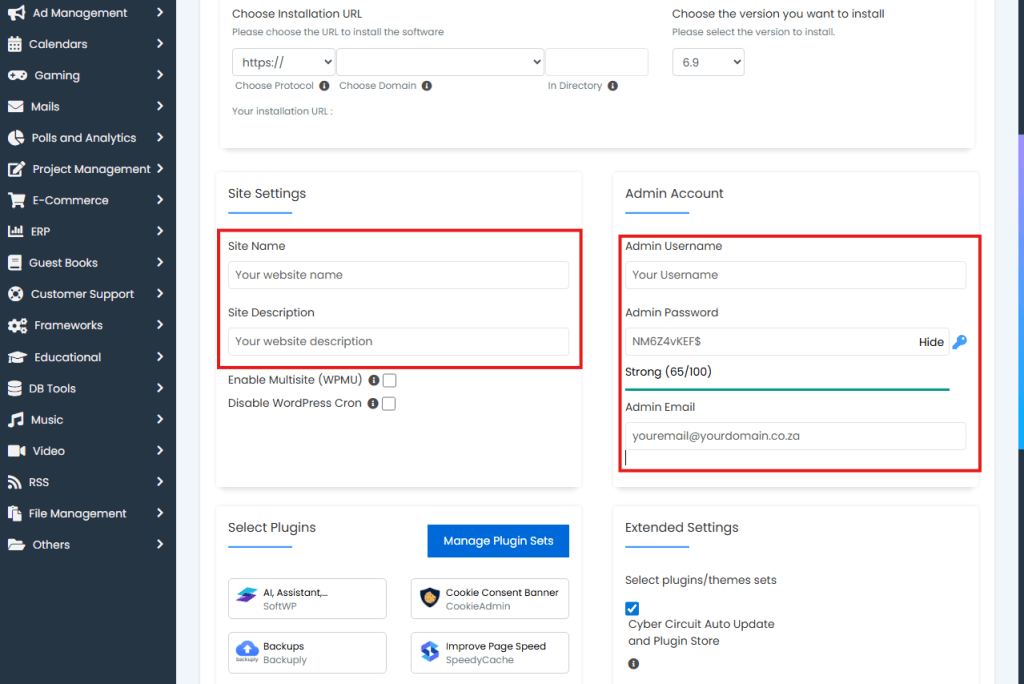Image resolution: width=1024 pixels, height=684 pixels.
Task: Click info icon beside Choose Domain
Action: point(427,86)
